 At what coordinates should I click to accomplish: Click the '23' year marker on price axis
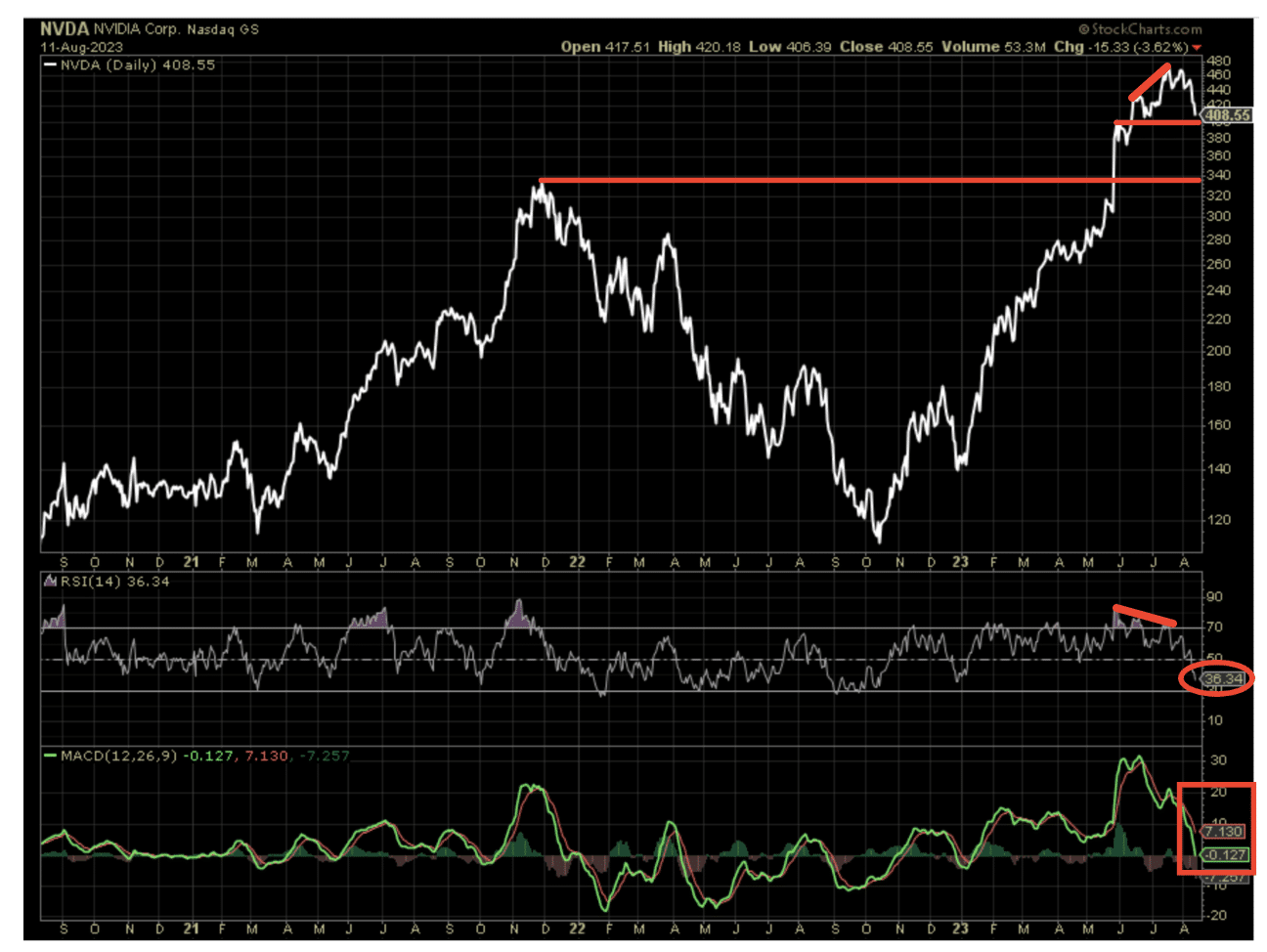point(961,562)
